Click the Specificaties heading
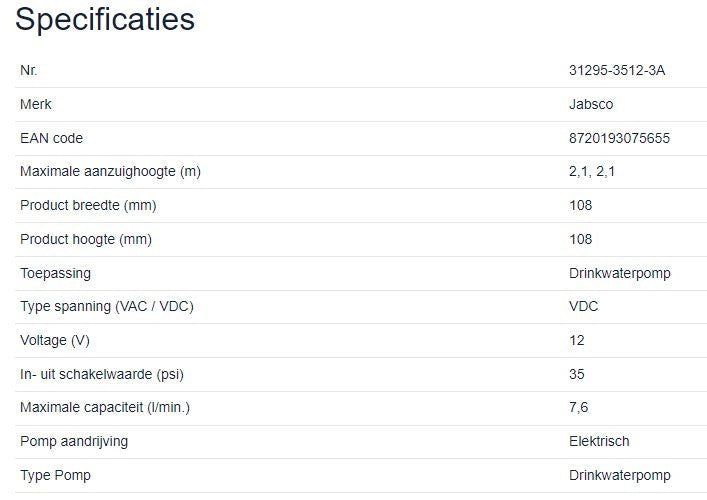This screenshot has width=707, height=500. point(105,20)
